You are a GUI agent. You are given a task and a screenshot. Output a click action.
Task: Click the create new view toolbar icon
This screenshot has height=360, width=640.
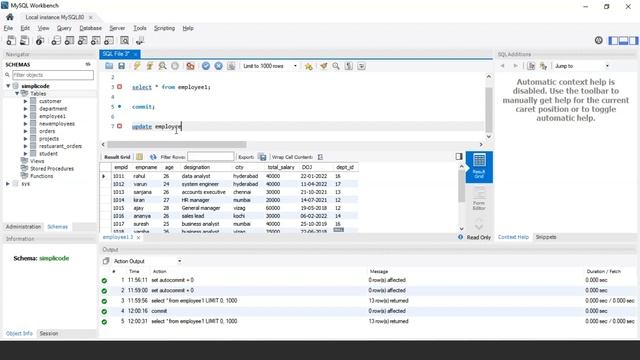pos(82,40)
